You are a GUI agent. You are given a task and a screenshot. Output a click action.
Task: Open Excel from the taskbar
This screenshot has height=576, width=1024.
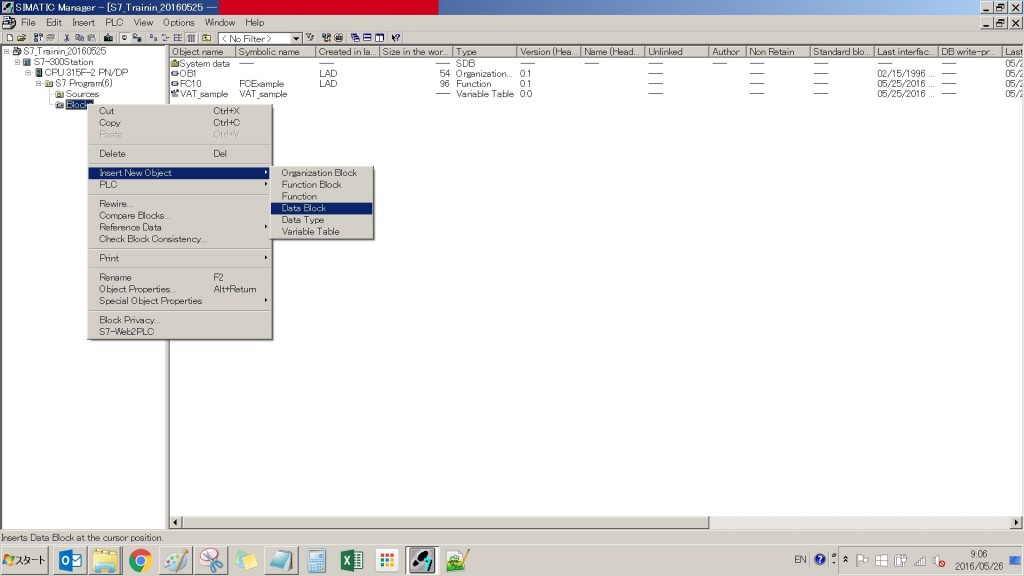click(x=351, y=560)
